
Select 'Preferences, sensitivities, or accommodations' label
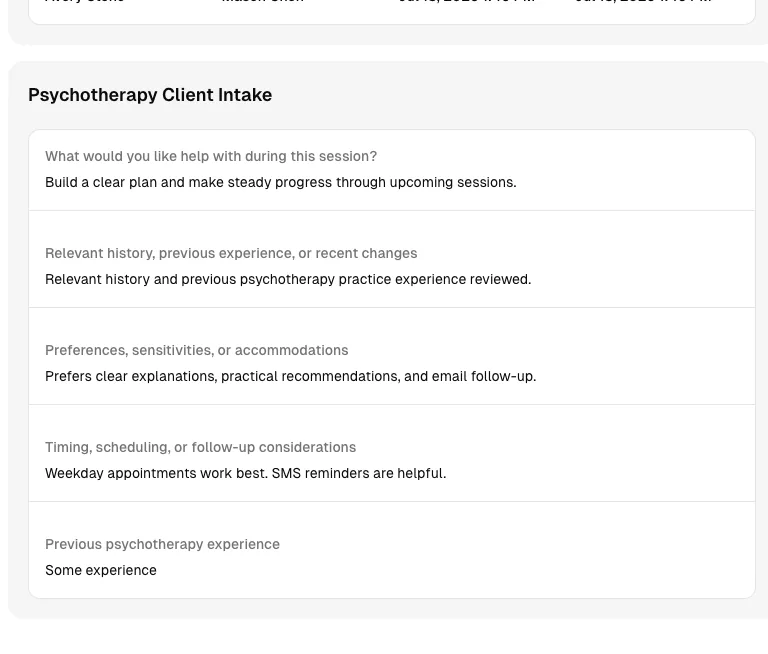click(196, 350)
